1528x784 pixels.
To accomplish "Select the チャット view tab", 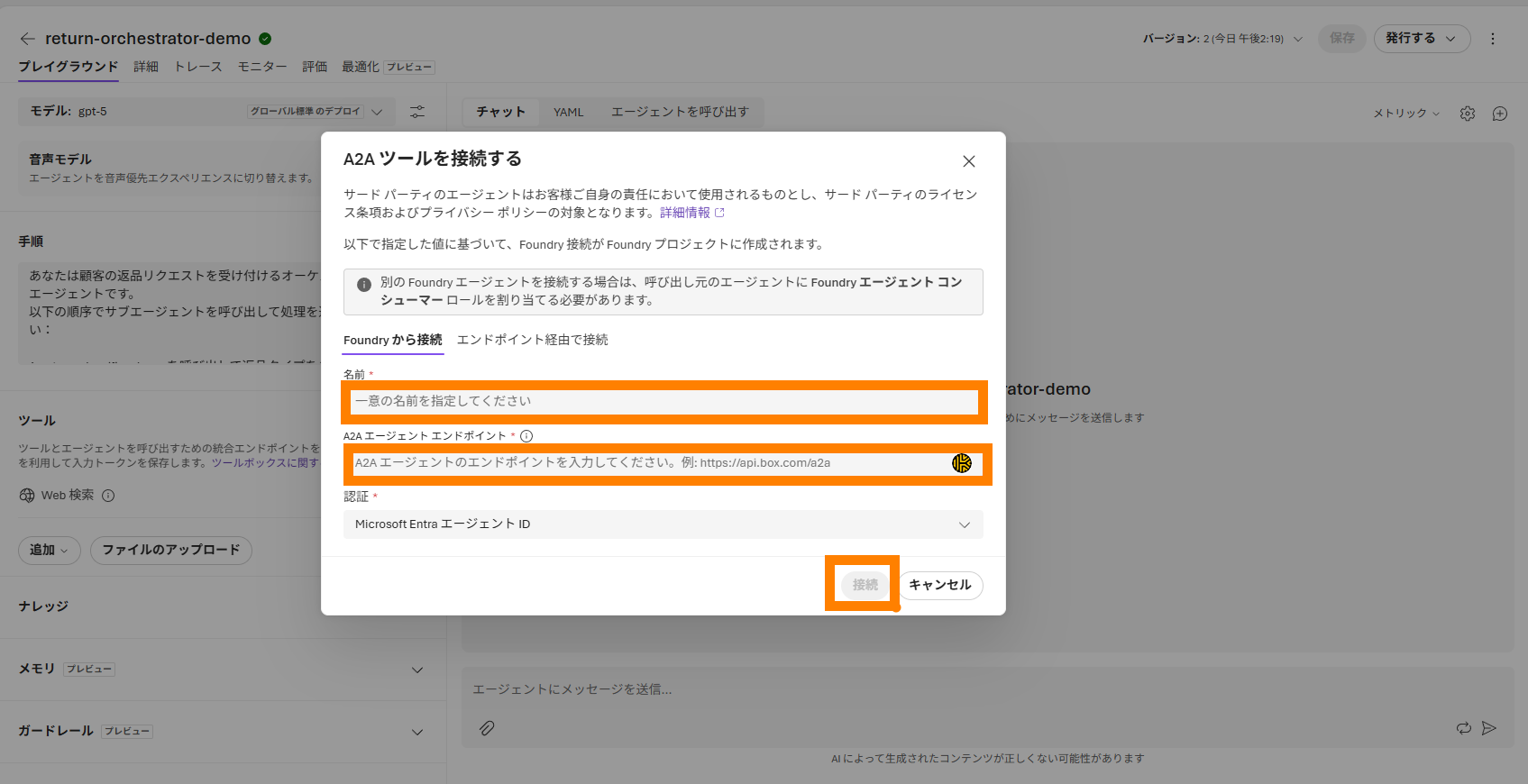I will click(501, 112).
